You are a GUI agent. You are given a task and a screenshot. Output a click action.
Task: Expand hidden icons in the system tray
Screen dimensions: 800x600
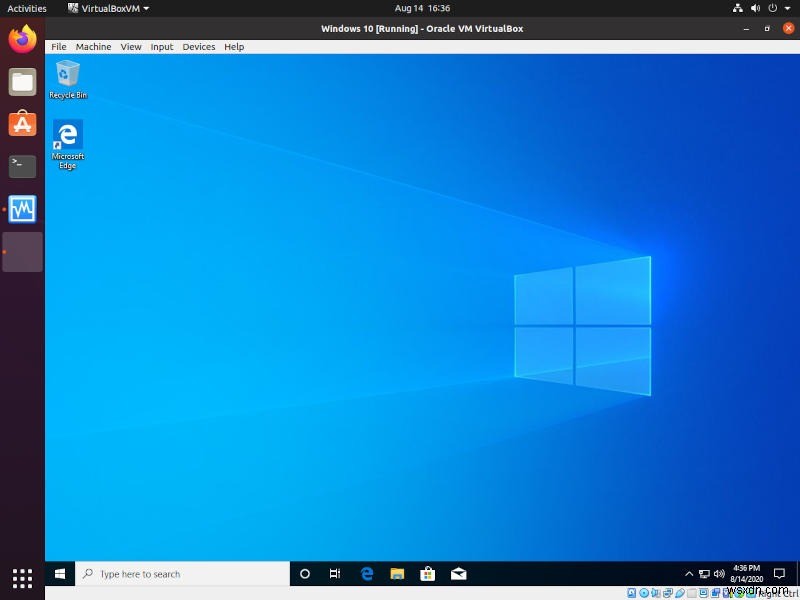coord(689,573)
